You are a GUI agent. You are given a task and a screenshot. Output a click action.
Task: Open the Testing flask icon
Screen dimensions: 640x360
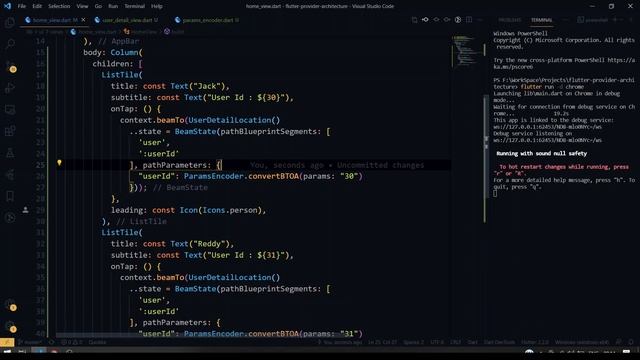click(x=10, y=153)
